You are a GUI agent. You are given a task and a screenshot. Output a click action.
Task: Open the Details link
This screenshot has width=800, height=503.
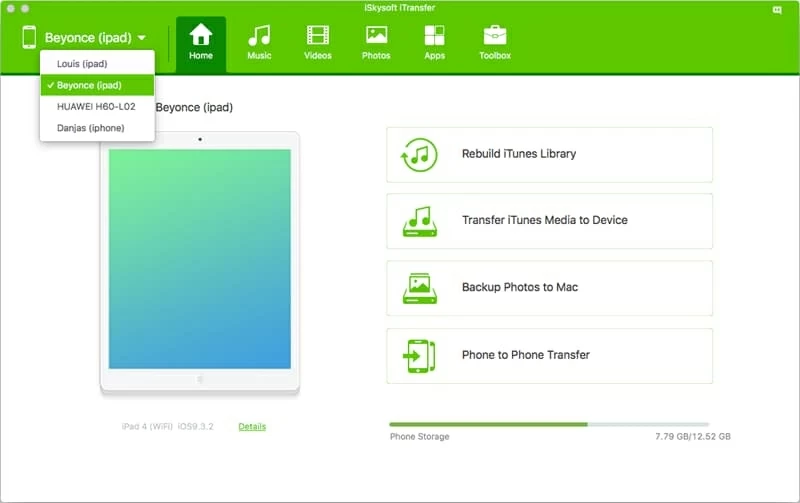coord(252,427)
